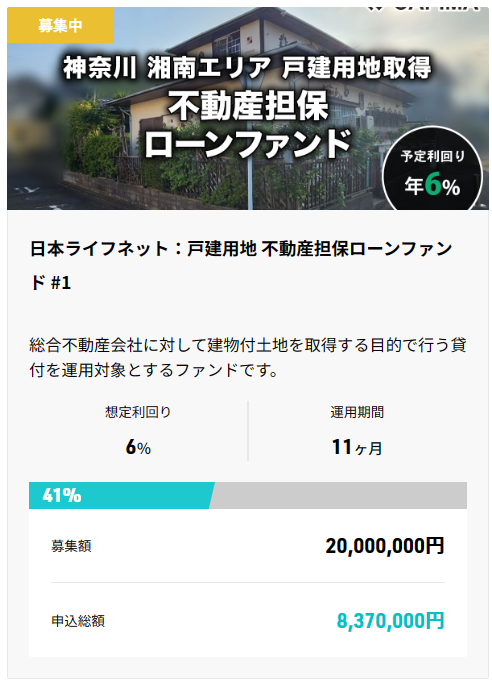
Task: Click the 20,000,000円 amount
Action: coord(385,546)
